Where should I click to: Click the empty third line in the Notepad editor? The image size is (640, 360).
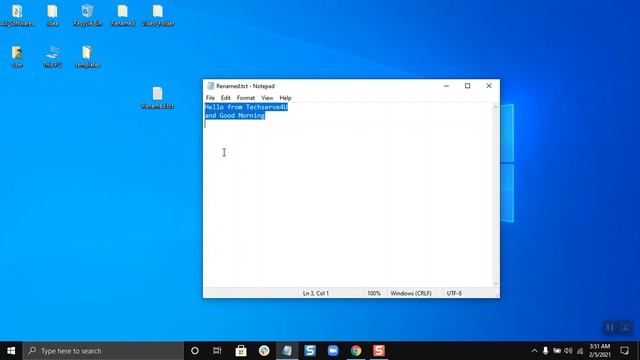click(x=348, y=124)
